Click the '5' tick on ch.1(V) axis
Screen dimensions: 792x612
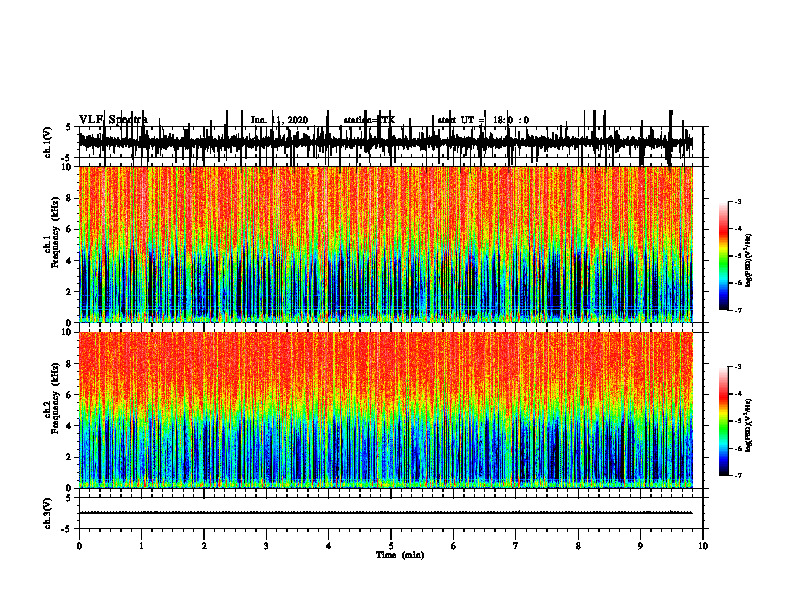pos(68,127)
